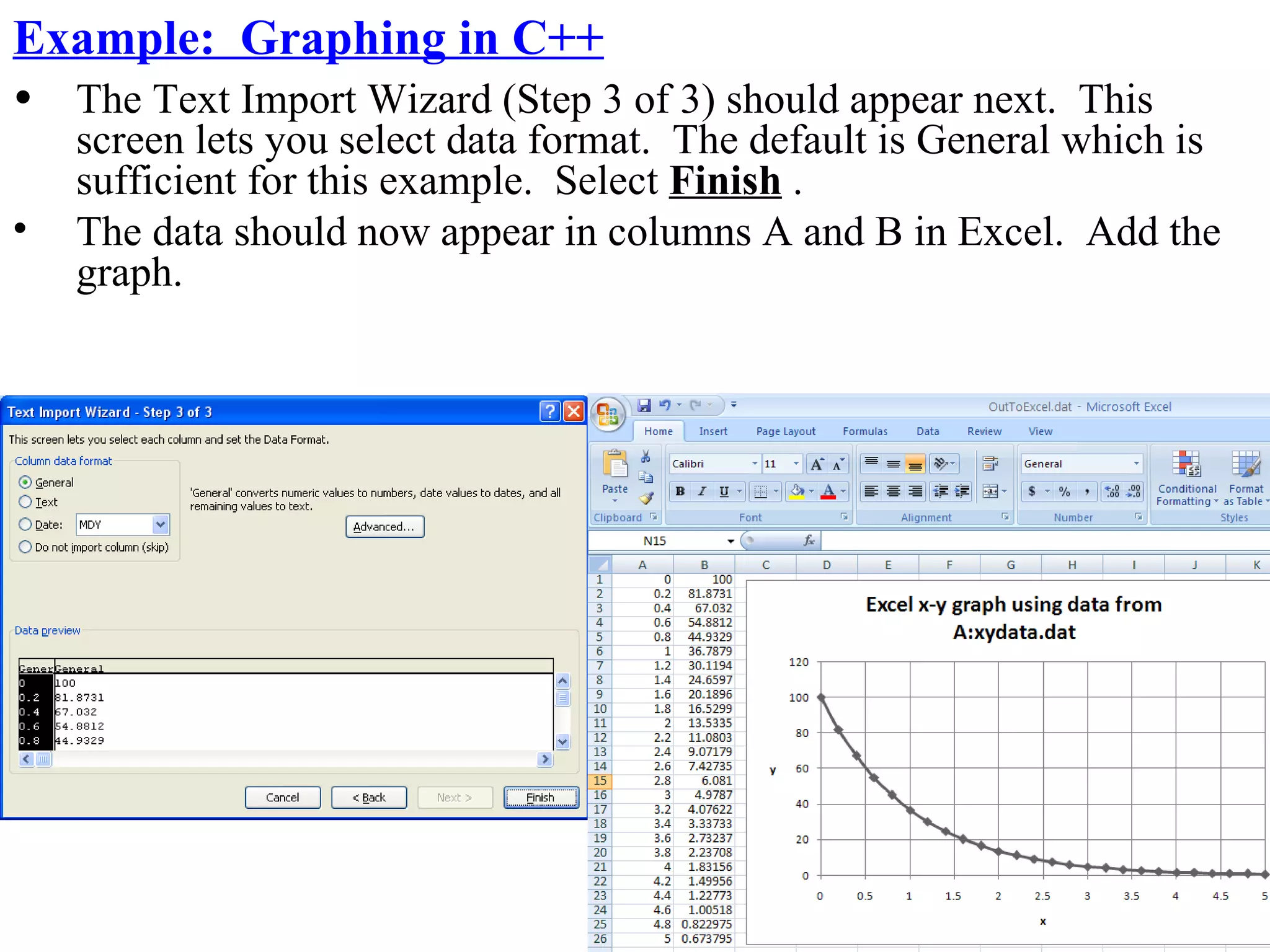Open Format as Table gallery
Viewport: 1270px width, 952px height.
coord(1246,478)
